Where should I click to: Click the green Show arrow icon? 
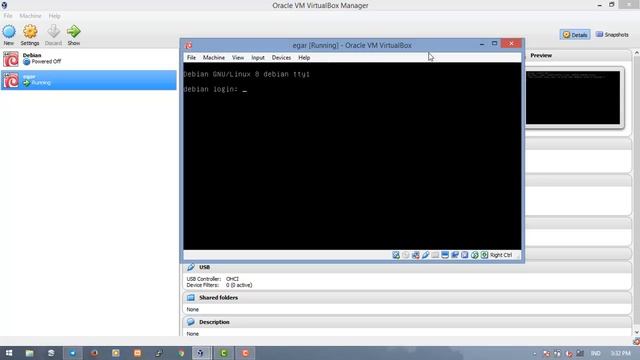click(73, 31)
